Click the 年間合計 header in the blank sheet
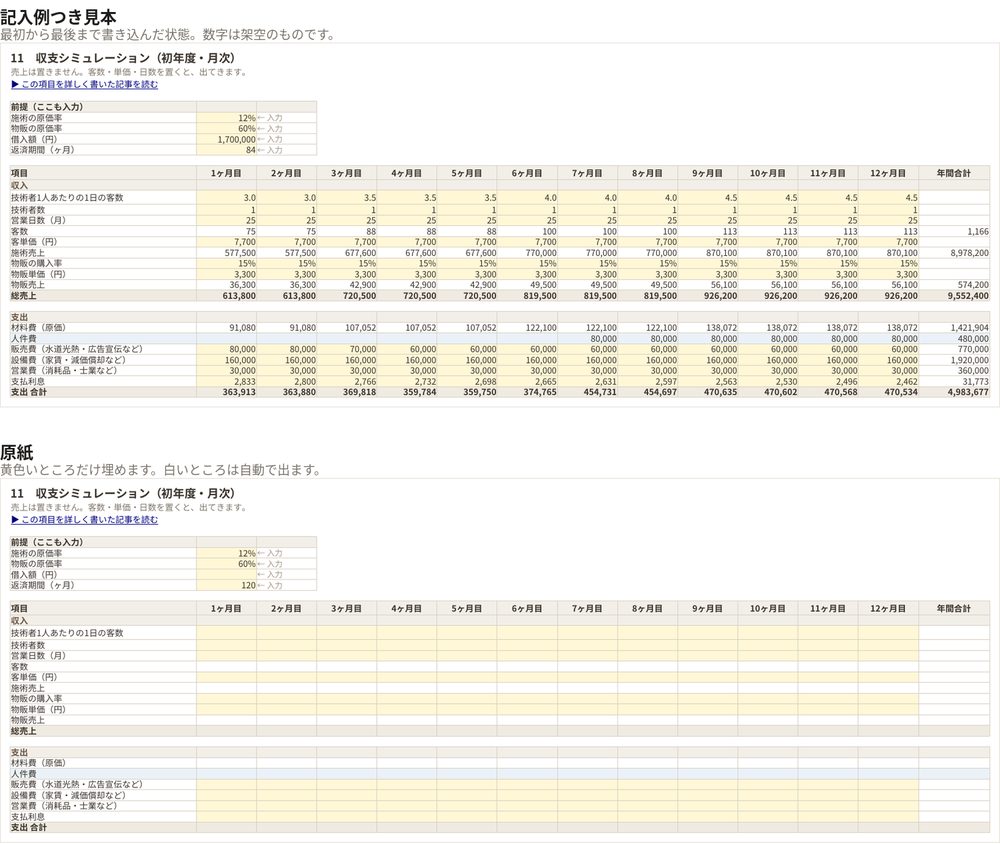 coord(953,609)
